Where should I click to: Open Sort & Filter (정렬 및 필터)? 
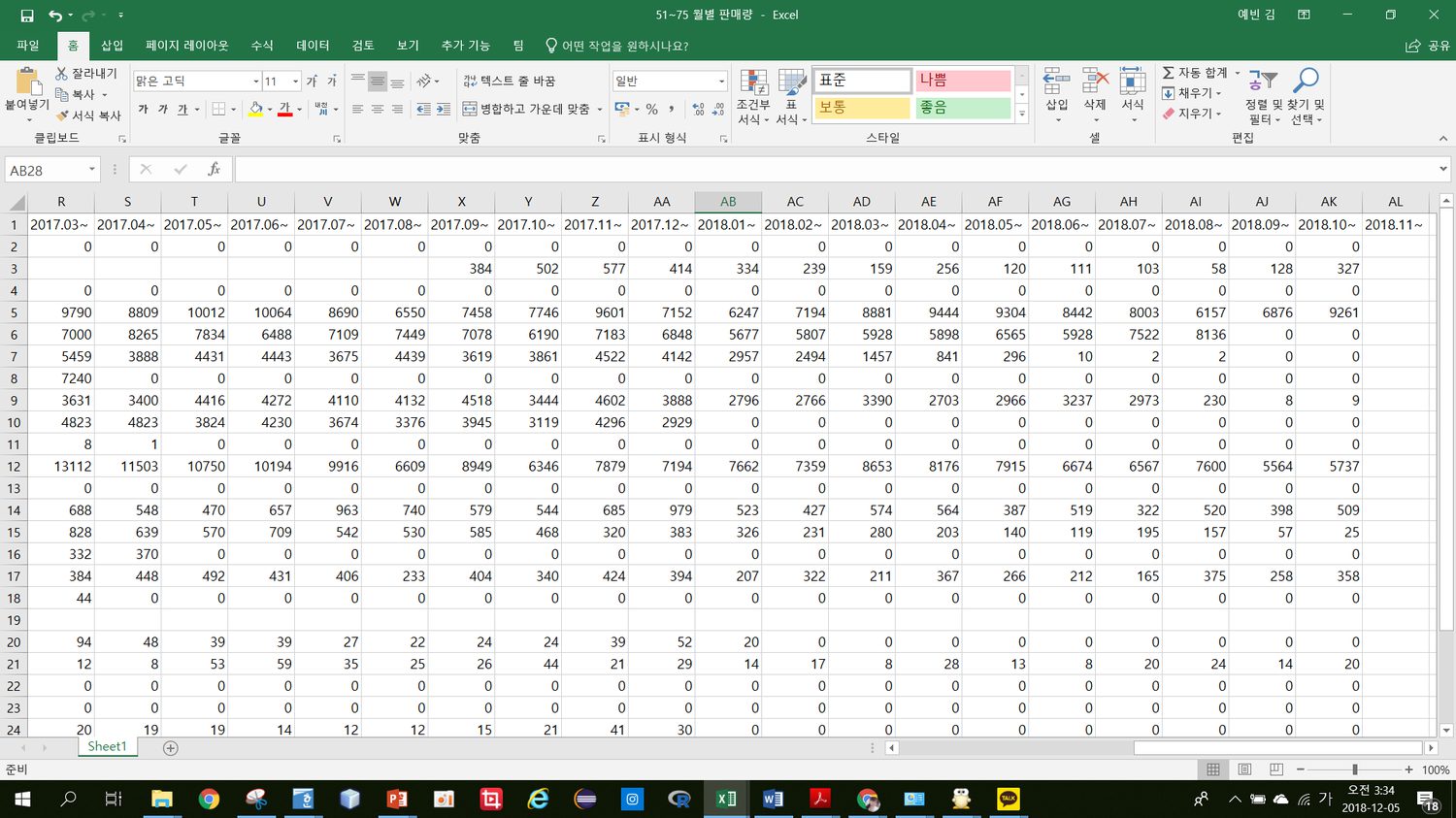[x=1263, y=97]
